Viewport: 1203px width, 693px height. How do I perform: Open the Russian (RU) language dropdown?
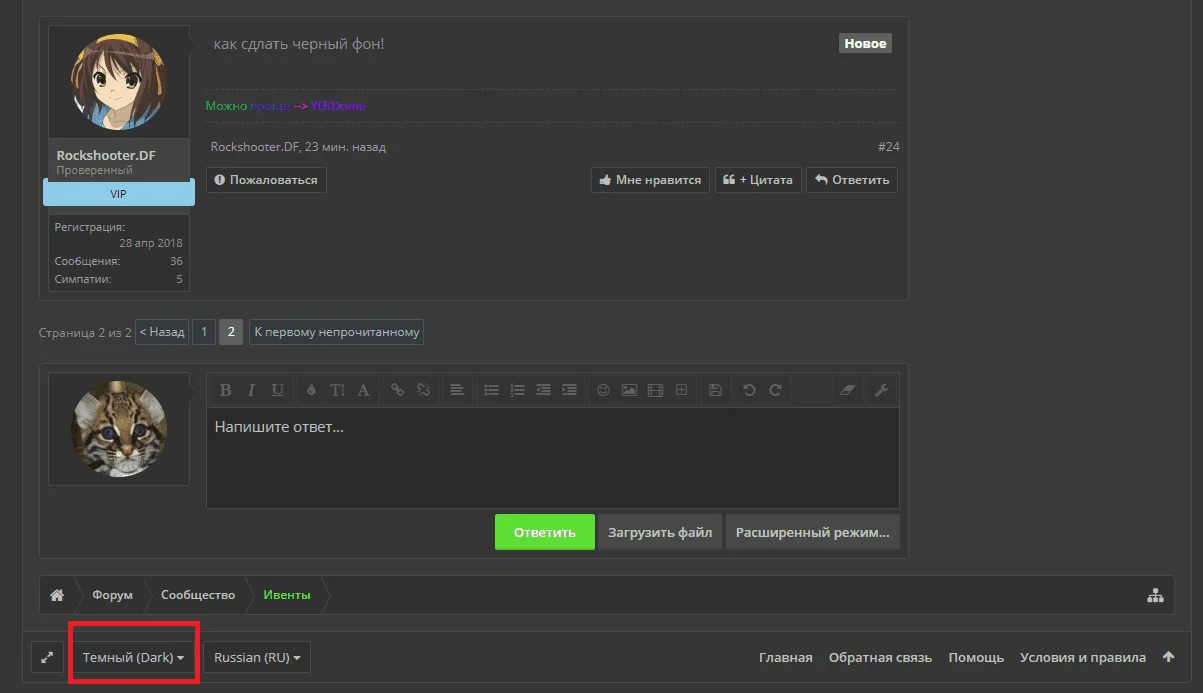(x=257, y=657)
